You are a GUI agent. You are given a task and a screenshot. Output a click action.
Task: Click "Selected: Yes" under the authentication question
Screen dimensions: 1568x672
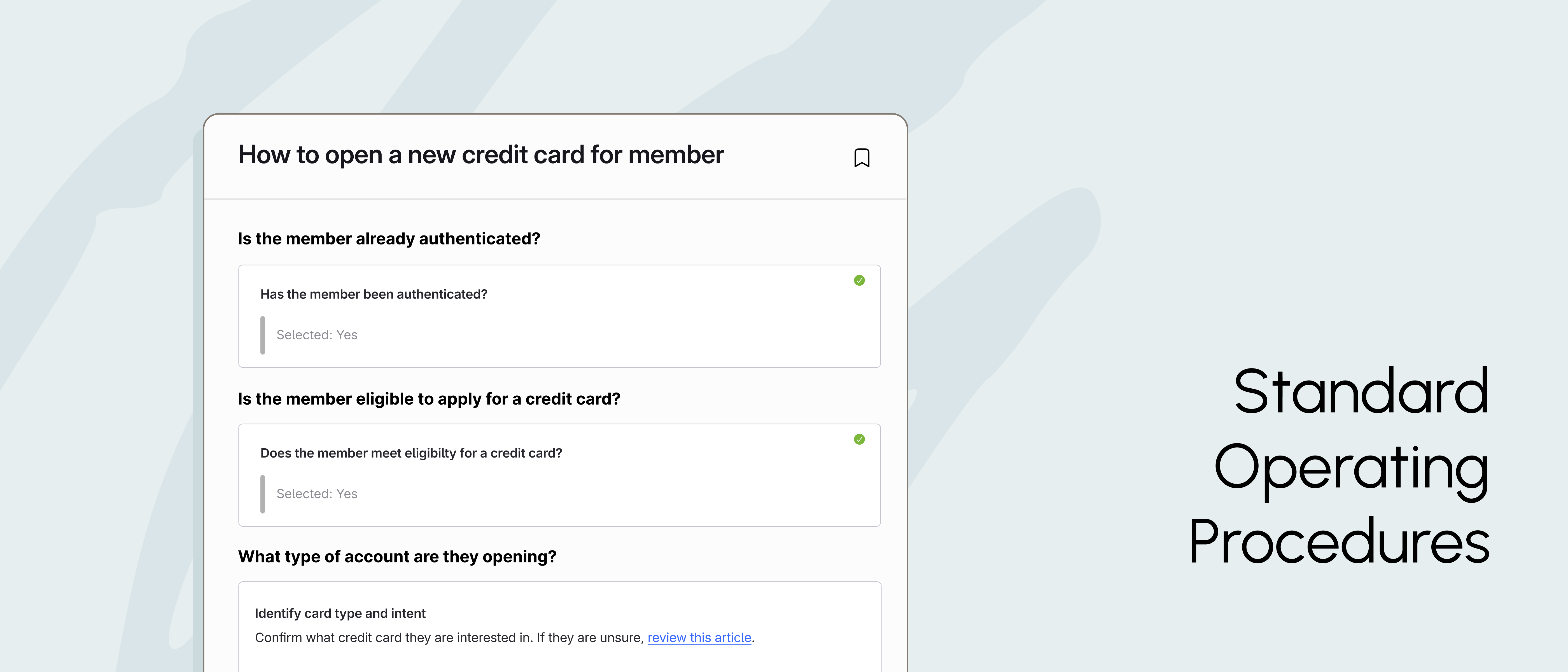coord(316,335)
